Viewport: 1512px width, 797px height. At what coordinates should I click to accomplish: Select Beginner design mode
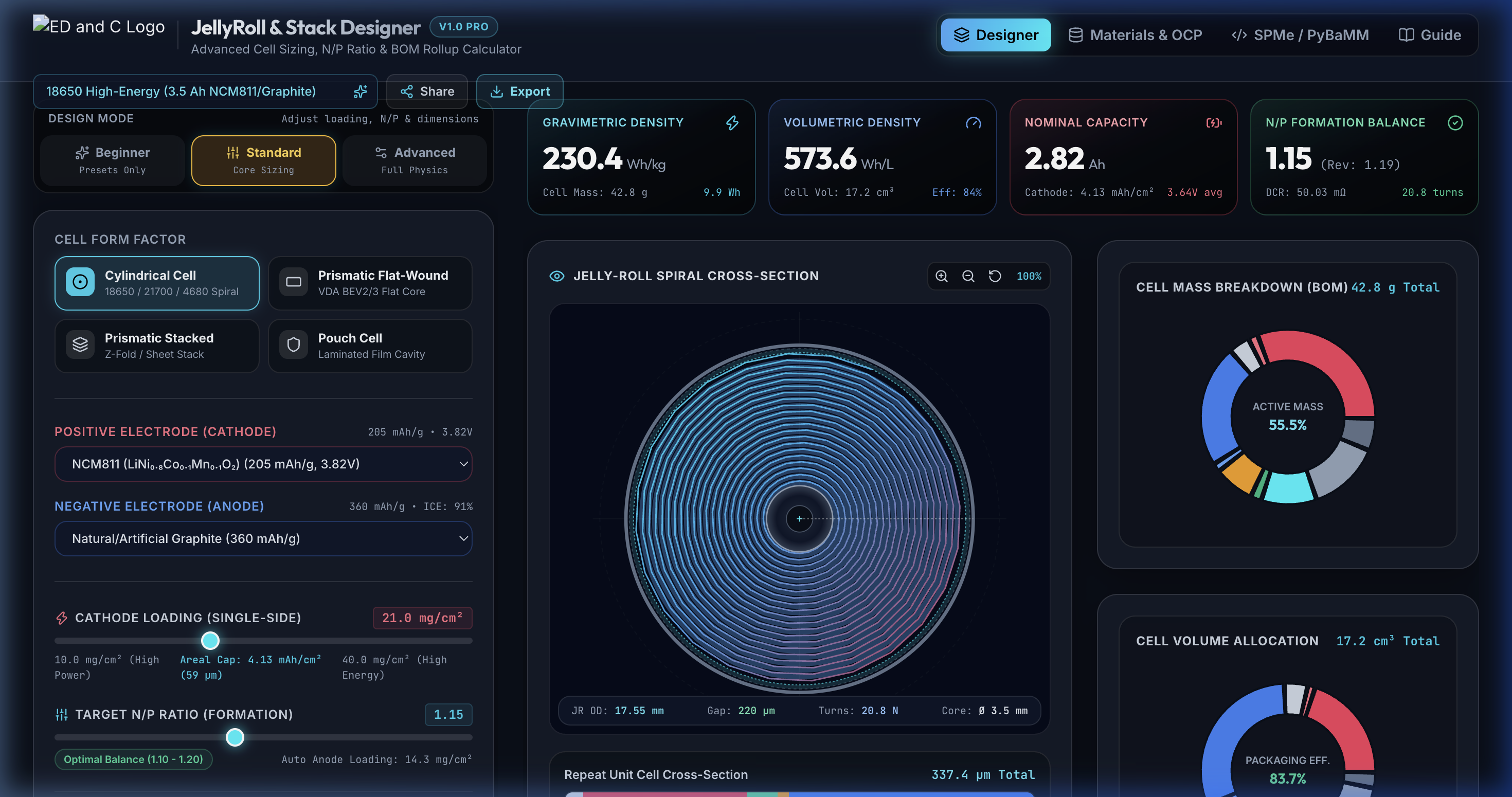[113, 160]
